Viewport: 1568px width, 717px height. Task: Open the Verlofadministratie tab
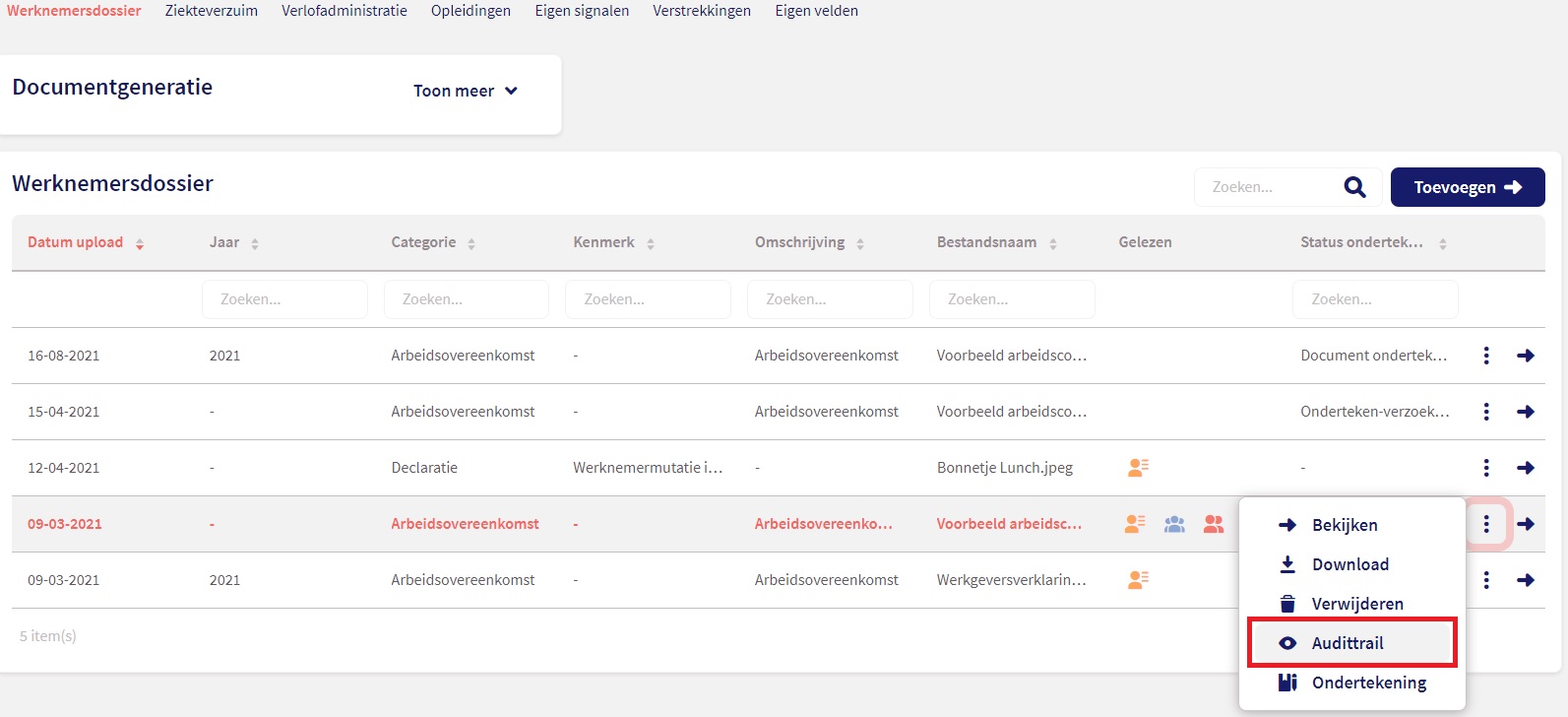click(345, 11)
